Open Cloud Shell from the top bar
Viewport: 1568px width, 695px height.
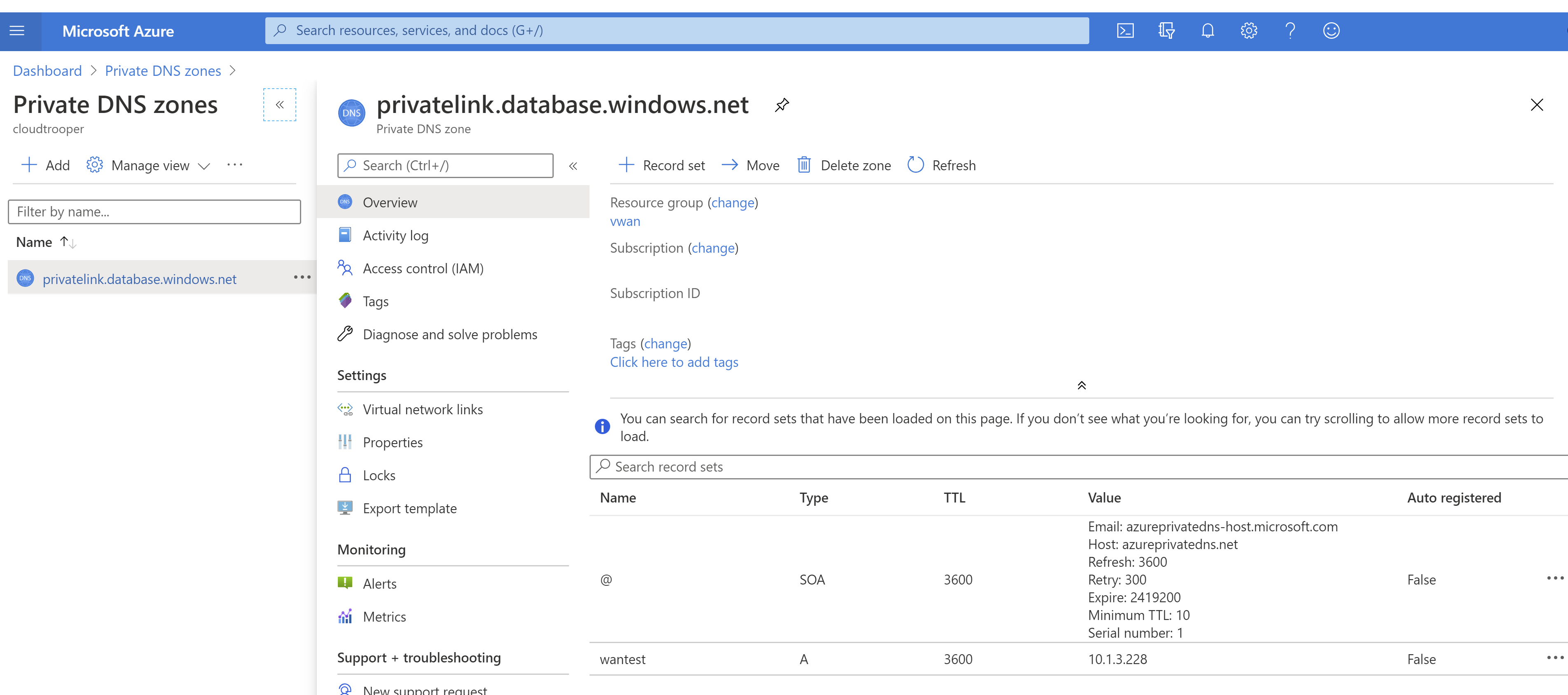tap(1125, 31)
